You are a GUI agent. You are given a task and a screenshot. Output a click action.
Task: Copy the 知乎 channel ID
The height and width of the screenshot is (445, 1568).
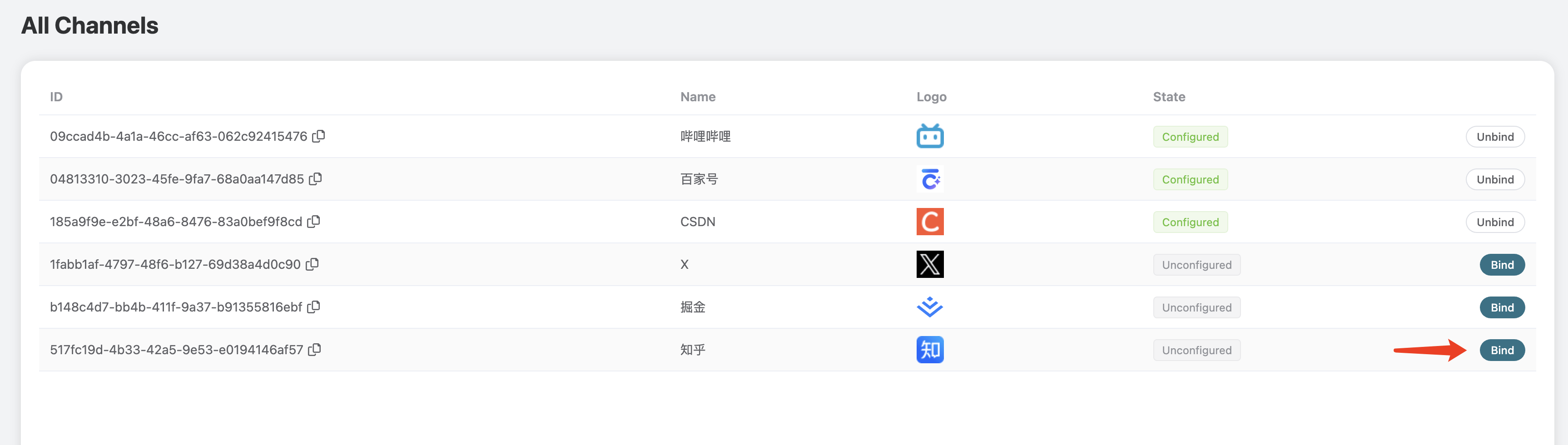click(x=315, y=349)
